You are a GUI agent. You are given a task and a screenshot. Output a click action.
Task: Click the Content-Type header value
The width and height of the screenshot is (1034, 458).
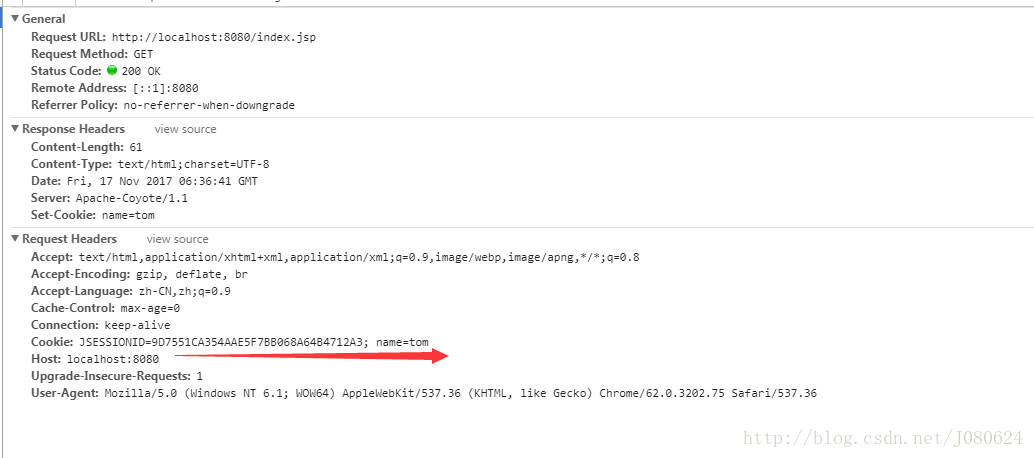point(193,164)
